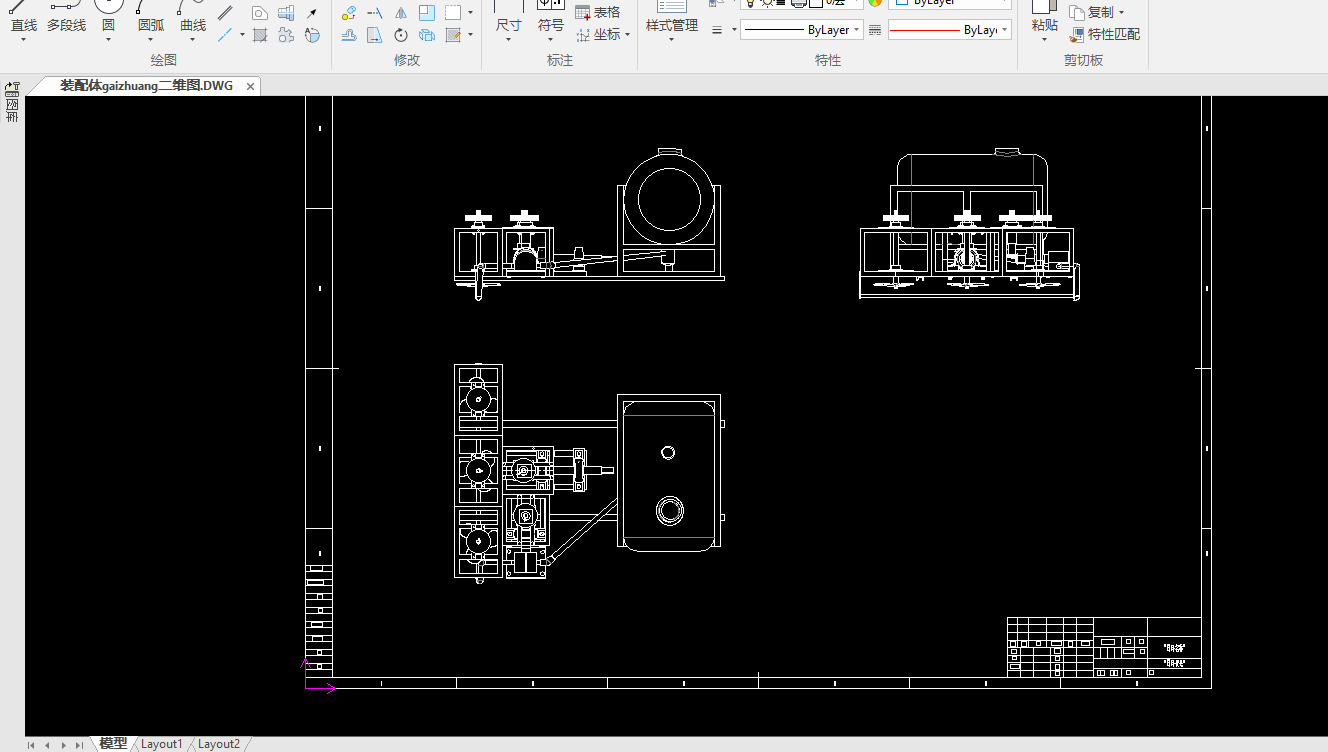Expand the 坐标 coordinate dropdown

point(627,35)
